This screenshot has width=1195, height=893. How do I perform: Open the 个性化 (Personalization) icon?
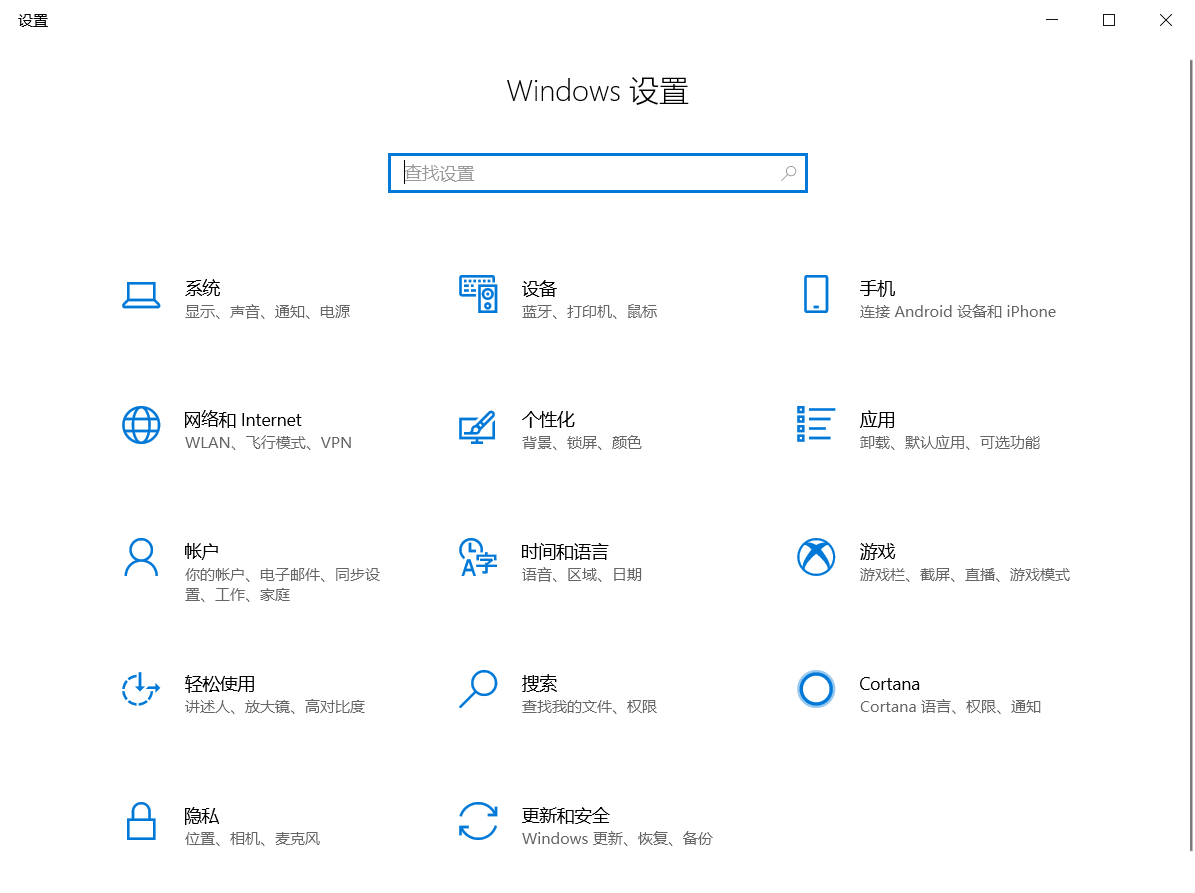[x=478, y=425]
